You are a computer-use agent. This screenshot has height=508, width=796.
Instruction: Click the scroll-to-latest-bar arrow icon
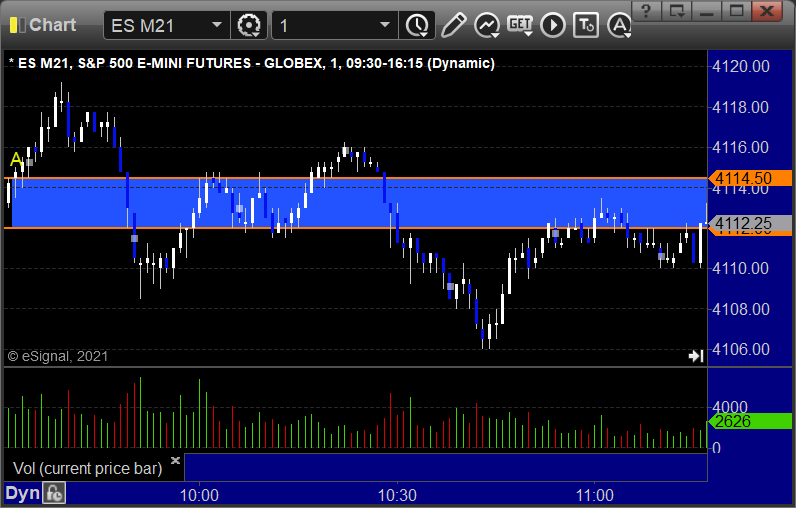click(696, 356)
